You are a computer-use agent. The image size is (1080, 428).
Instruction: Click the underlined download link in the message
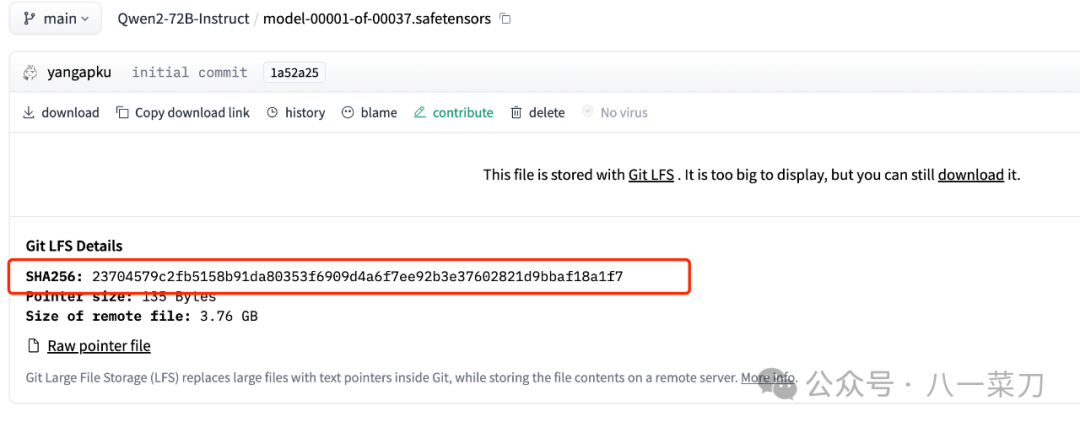click(x=970, y=175)
